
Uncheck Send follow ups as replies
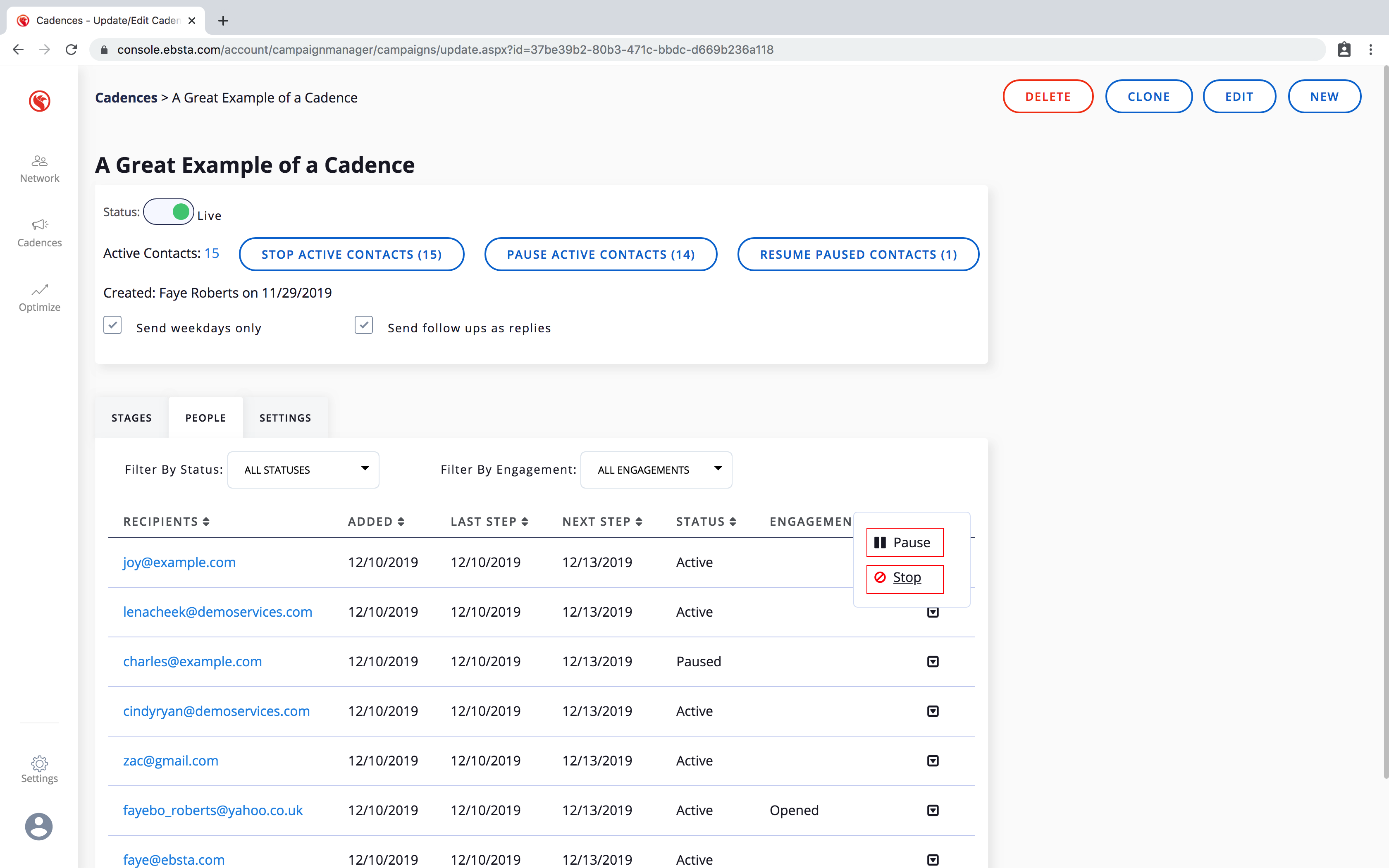pyautogui.click(x=364, y=325)
